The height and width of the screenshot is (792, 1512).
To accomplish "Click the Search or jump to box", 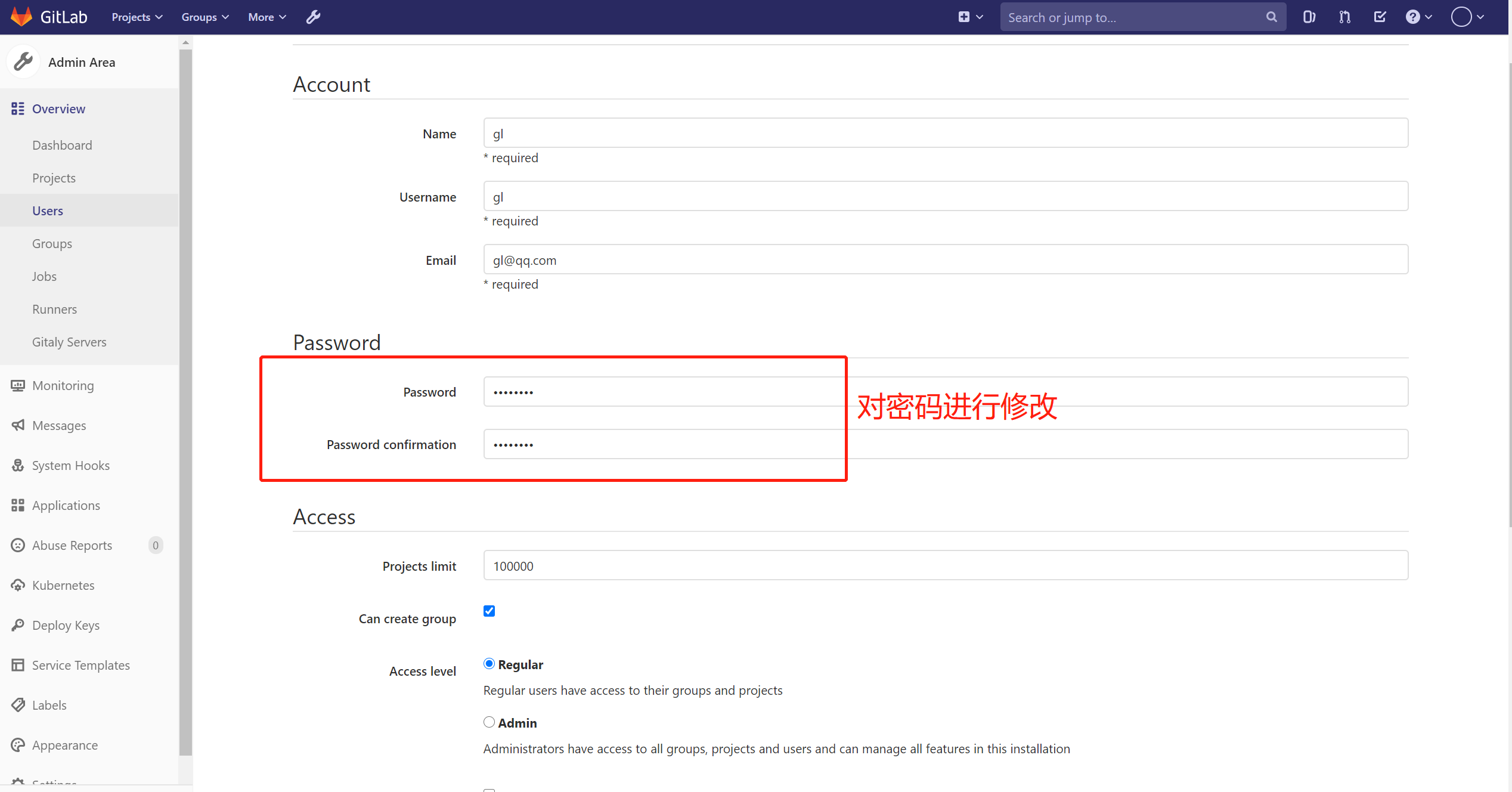I will (x=1142, y=17).
